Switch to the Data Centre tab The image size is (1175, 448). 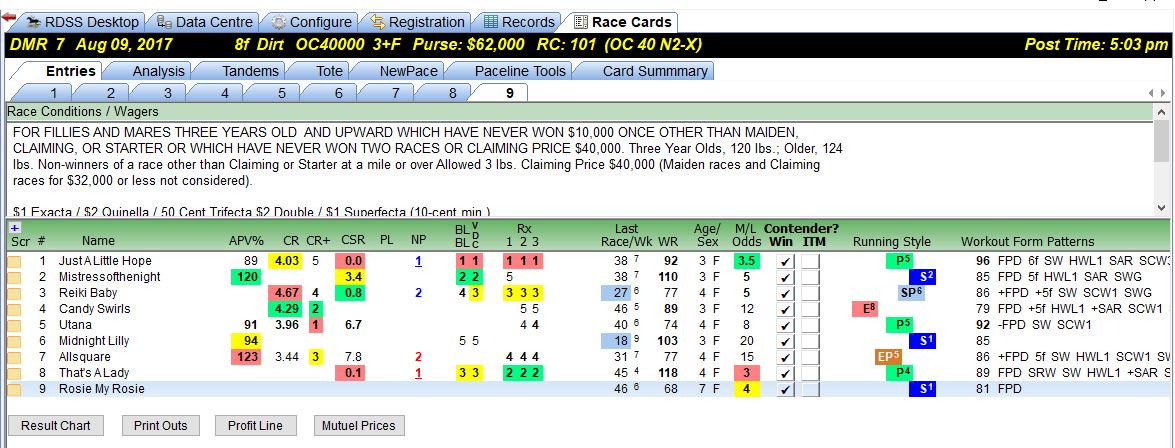[x=205, y=22]
